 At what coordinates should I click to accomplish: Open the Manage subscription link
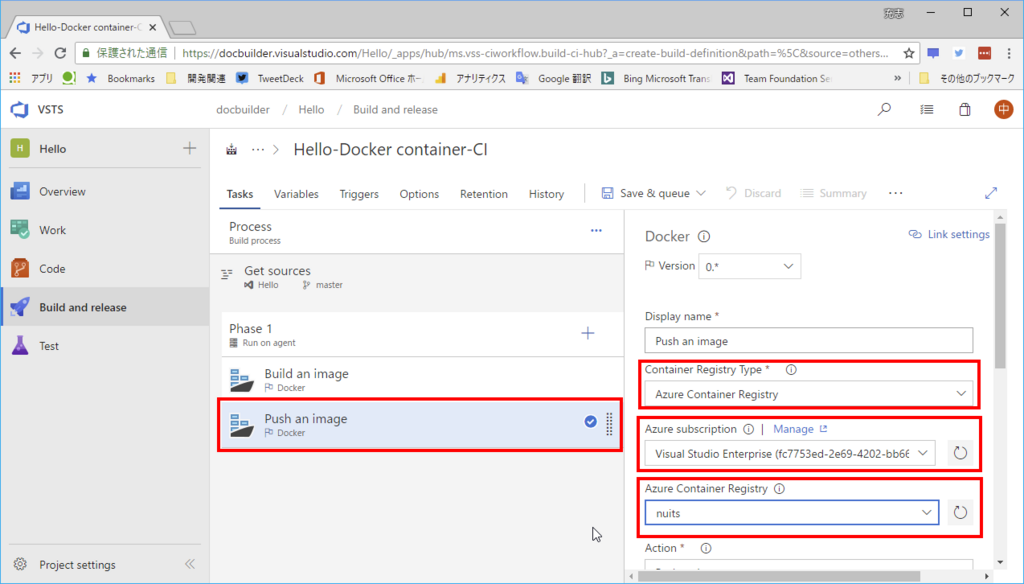click(800, 429)
